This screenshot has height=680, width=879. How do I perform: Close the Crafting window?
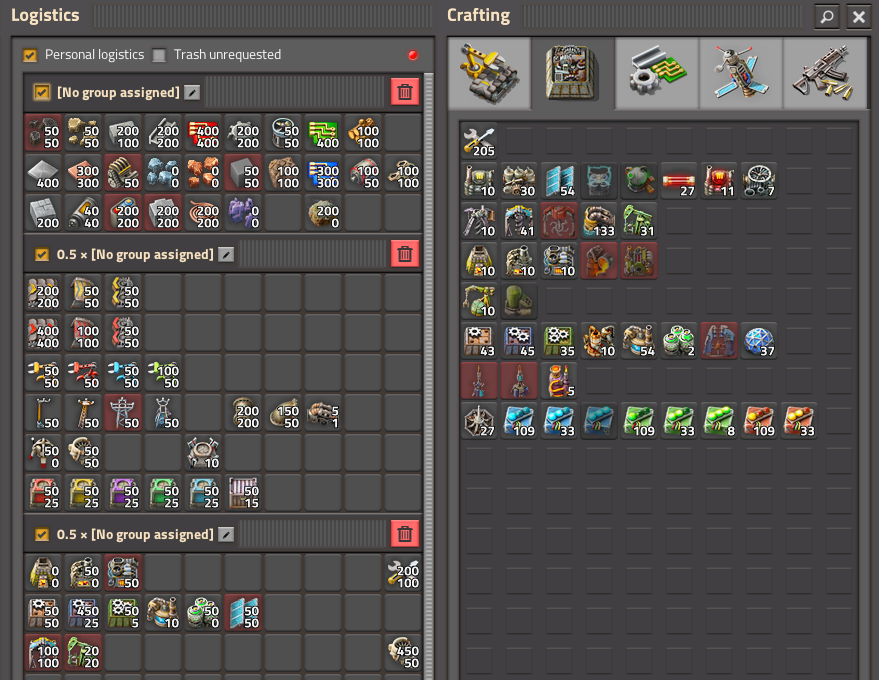tap(859, 16)
